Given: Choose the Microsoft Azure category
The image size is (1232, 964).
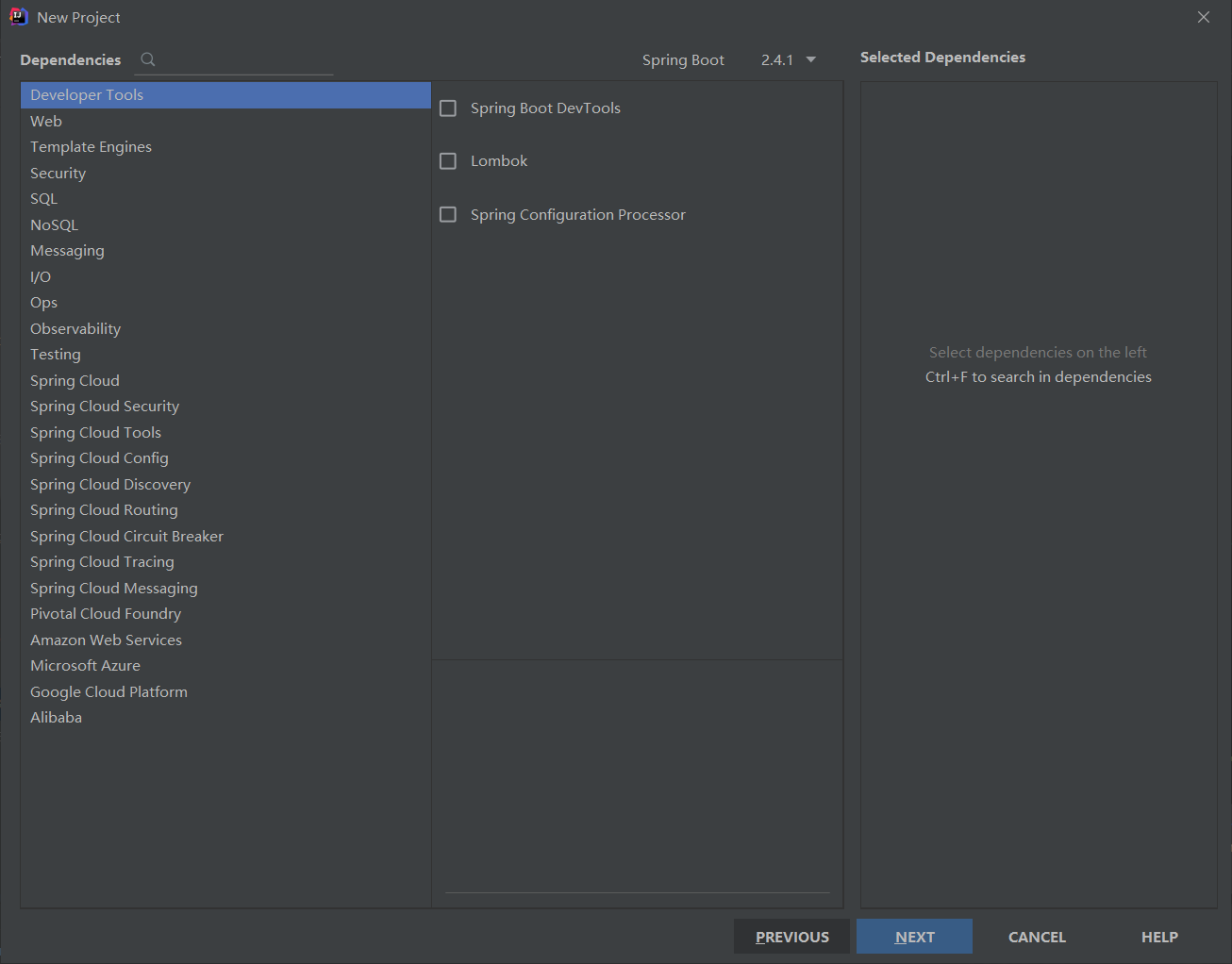Looking at the screenshot, I should (x=225, y=666).
